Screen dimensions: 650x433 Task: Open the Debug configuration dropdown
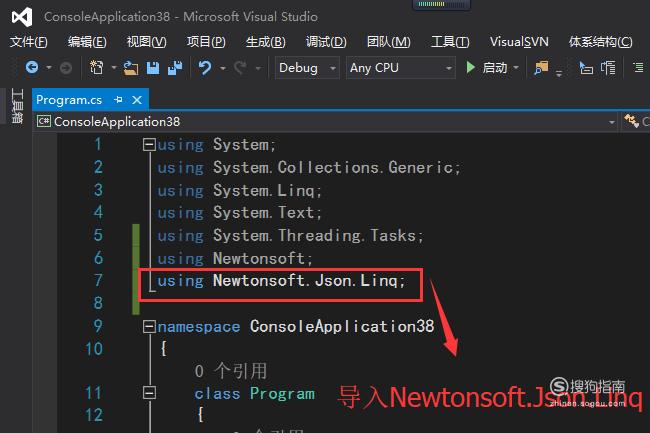coord(307,68)
